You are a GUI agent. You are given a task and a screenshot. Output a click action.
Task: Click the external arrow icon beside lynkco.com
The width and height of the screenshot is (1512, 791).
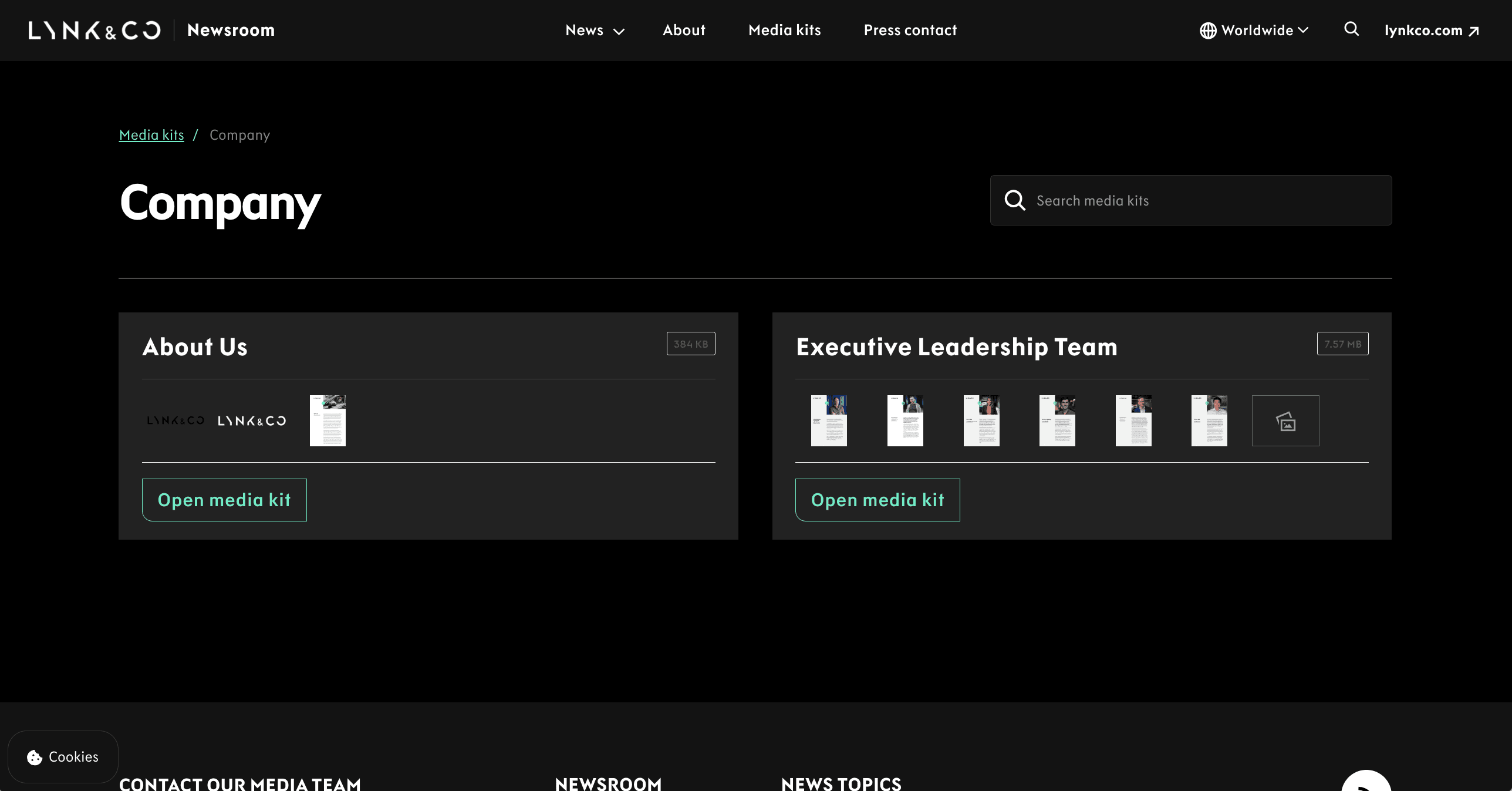coord(1473,31)
